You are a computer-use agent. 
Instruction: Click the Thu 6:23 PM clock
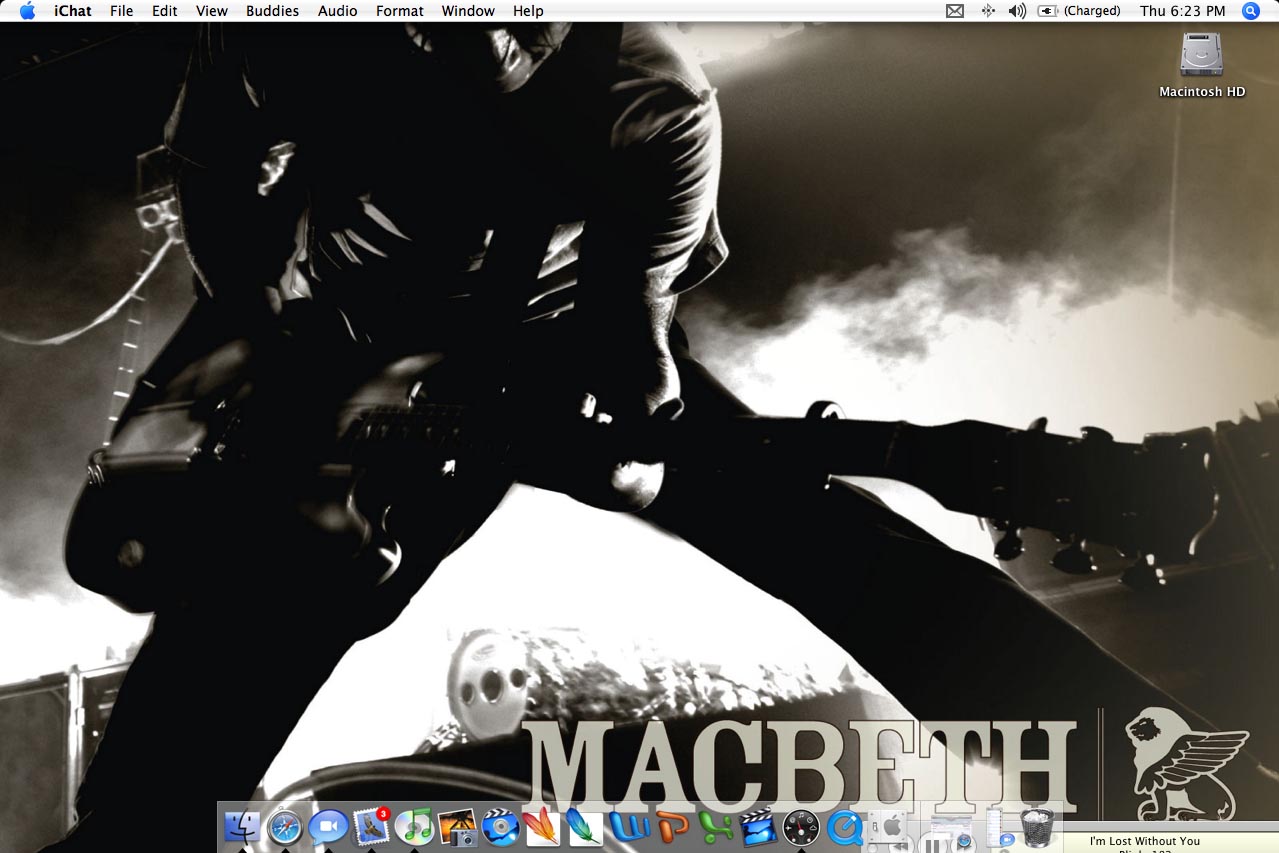pos(1182,11)
